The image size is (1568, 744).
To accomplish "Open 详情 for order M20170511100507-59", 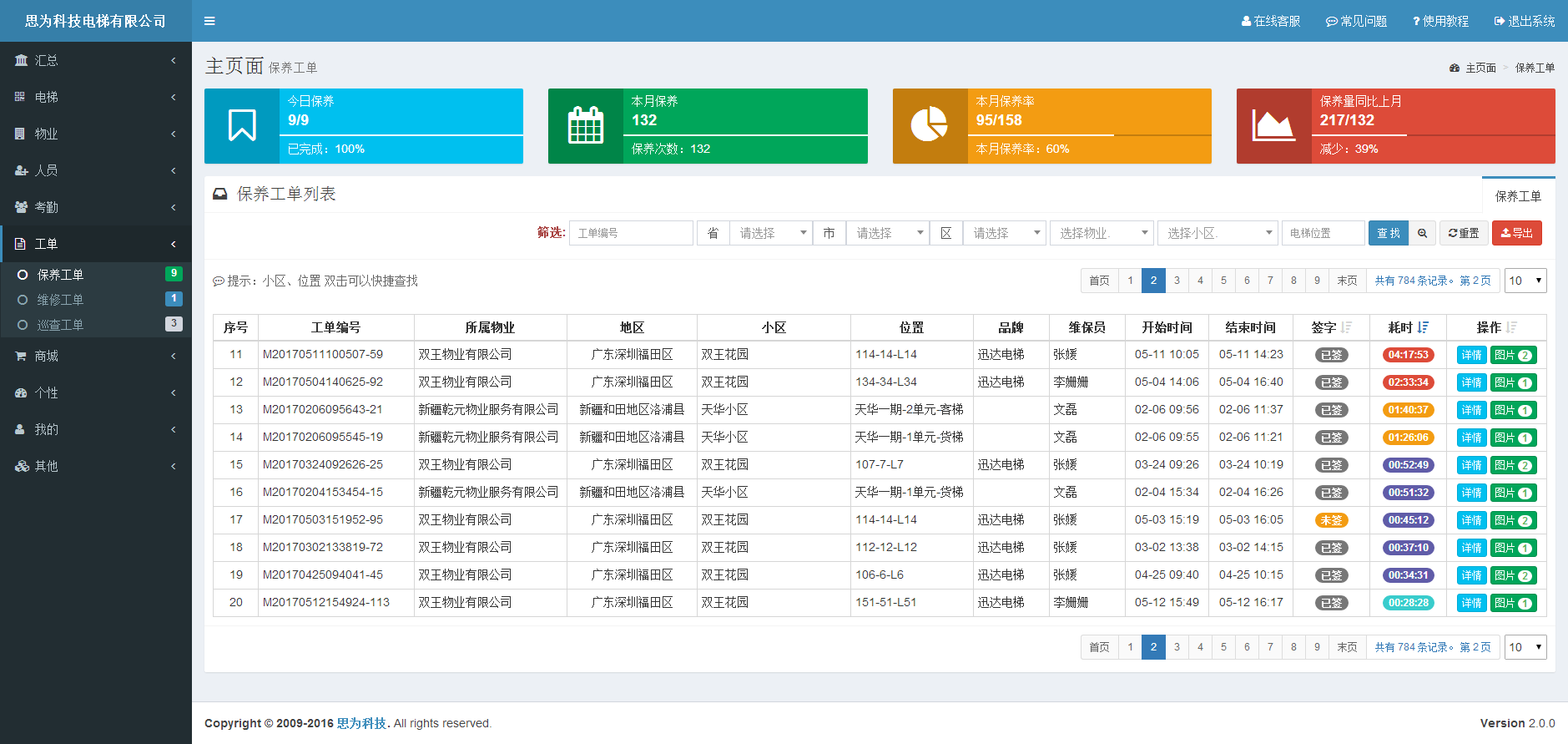I will click(x=1472, y=355).
